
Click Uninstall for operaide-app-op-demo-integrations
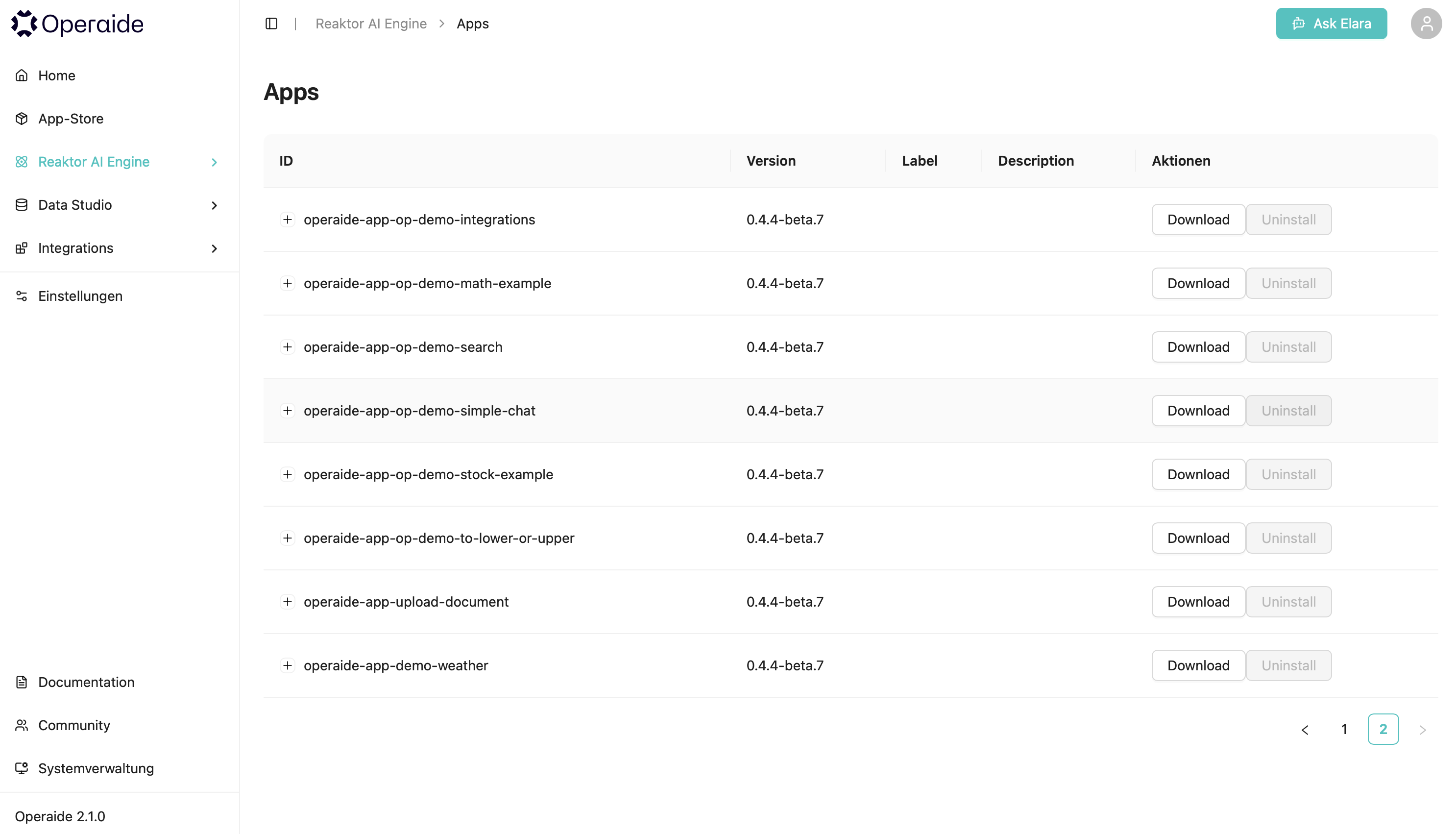click(x=1289, y=220)
